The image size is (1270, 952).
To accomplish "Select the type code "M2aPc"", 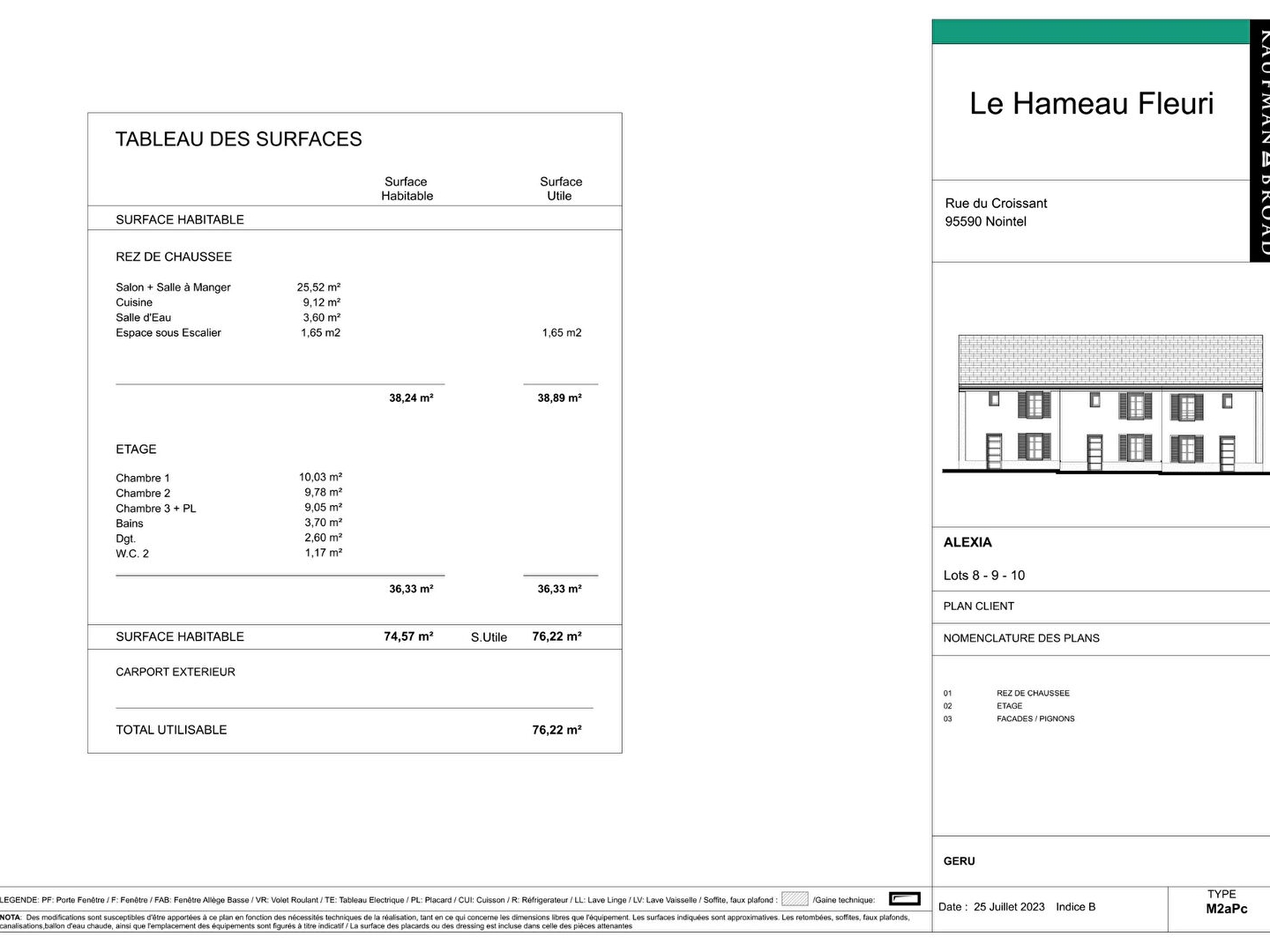I will pyautogui.click(x=1227, y=909).
